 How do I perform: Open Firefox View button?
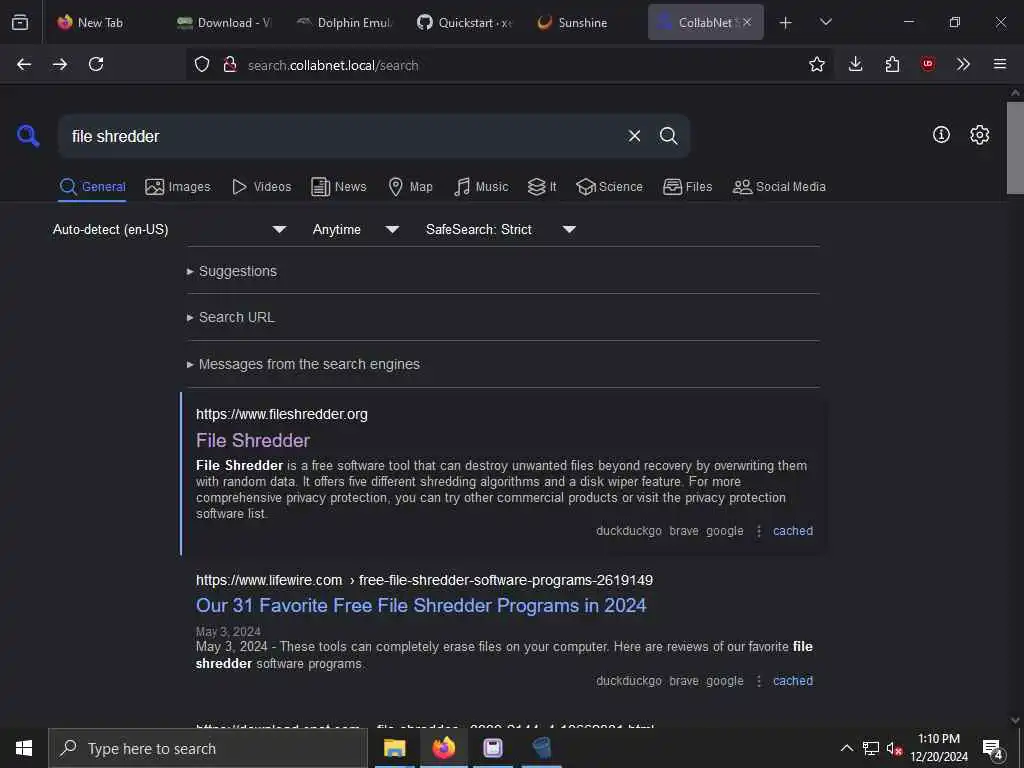pos(20,22)
